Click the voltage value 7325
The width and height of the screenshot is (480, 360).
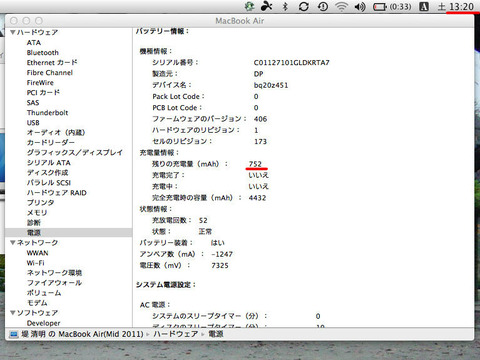point(220,265)
